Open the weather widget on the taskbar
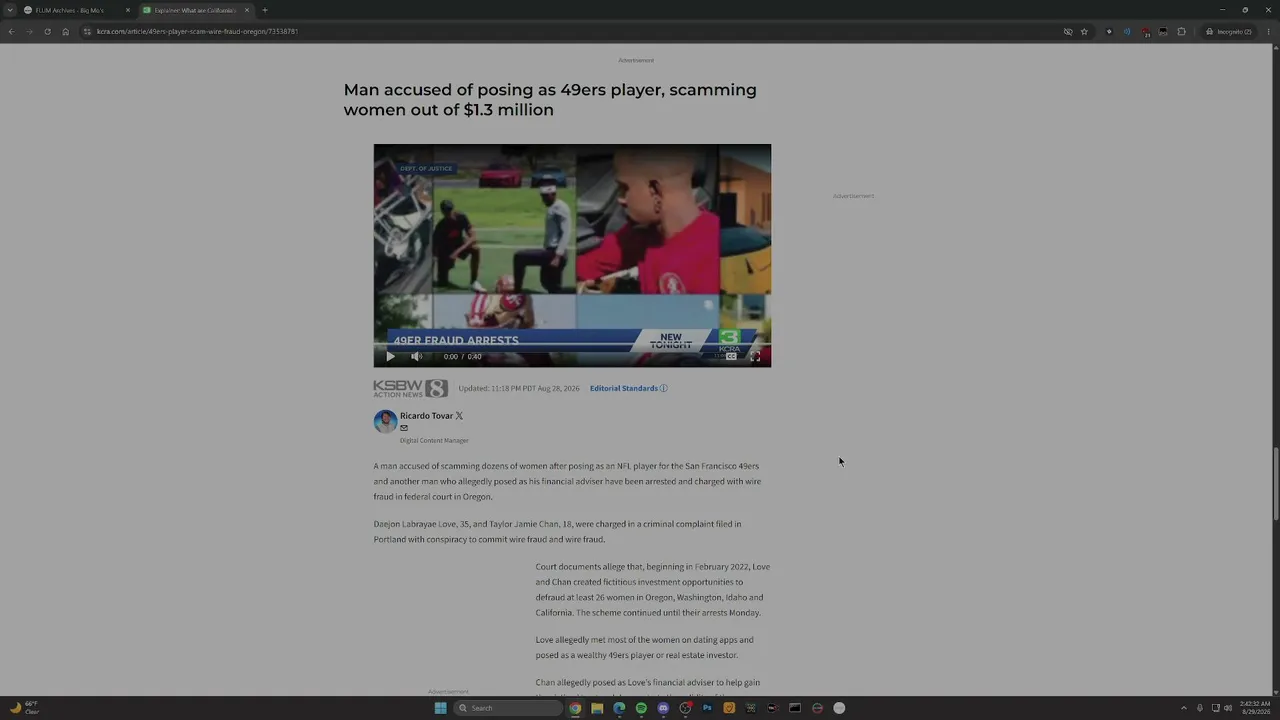The image size is (1280, 720). pyautogui.click(x=24, y=708)
